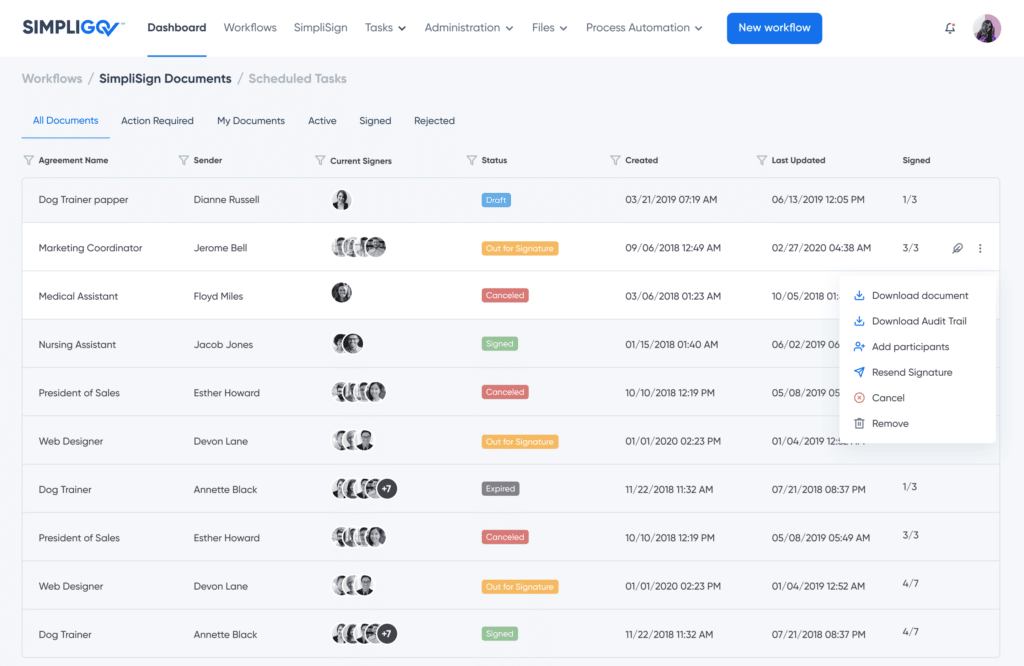The height and width of the screenshot is (666, 1024).
Task: Click filter icon beside Status column
Action: (471, 160)
